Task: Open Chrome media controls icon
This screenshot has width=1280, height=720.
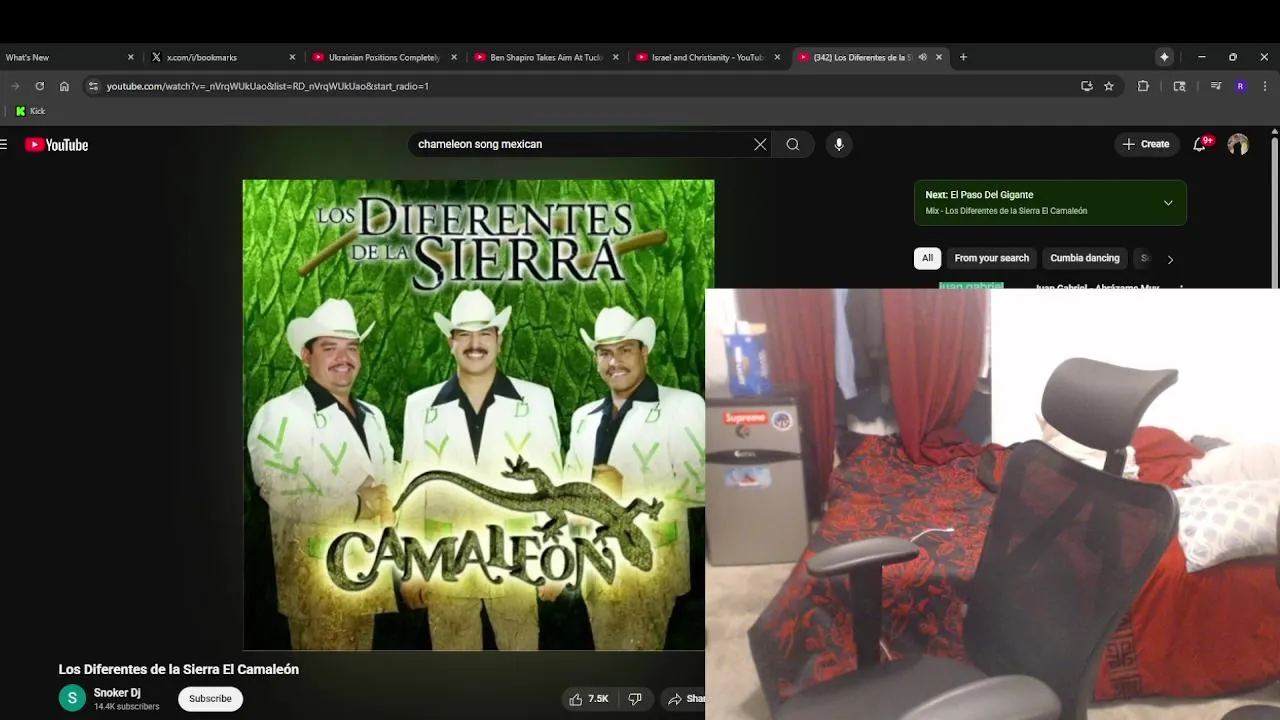Action: pos(1216,86)
